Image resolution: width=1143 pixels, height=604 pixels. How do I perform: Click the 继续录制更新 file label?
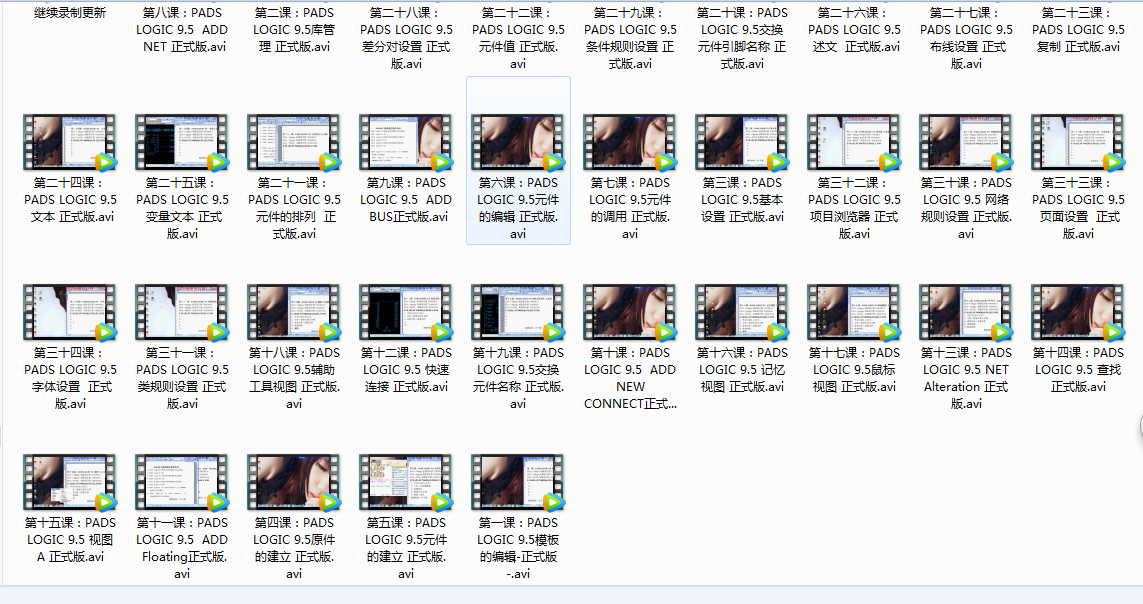[70, 12]
